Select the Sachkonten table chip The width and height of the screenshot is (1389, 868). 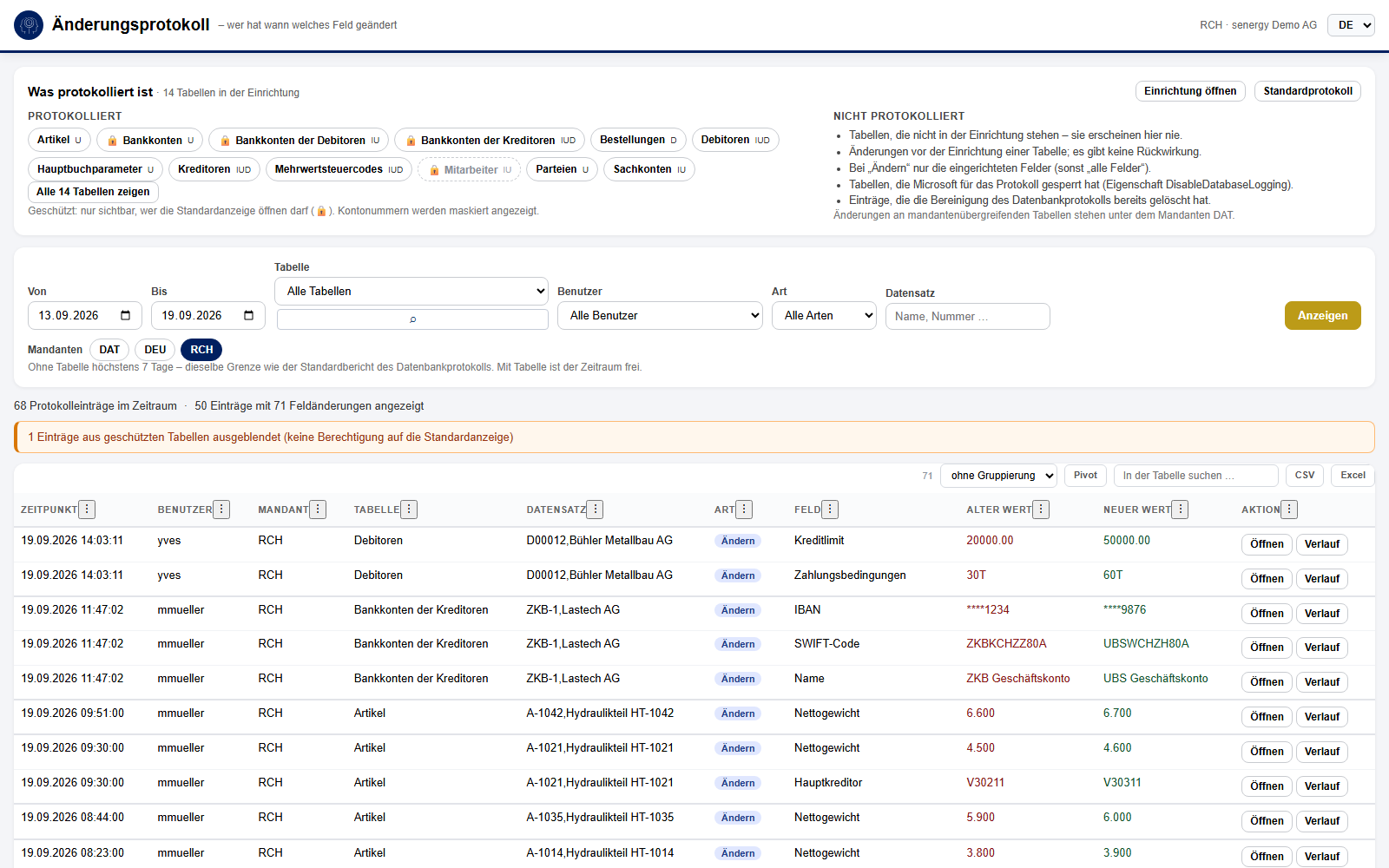[649, 169]
